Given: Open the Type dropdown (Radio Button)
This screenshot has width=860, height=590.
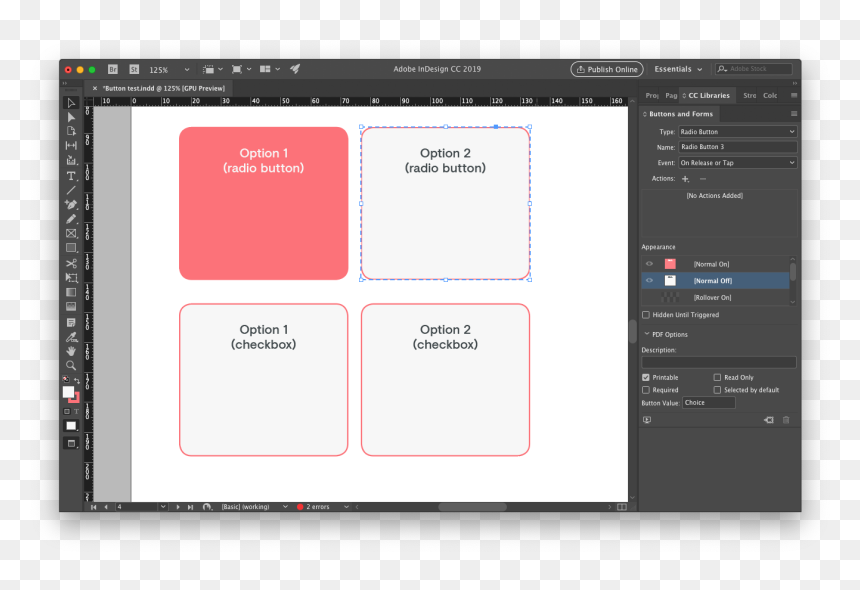Looking at the screenshot, I should coord(737,132).
